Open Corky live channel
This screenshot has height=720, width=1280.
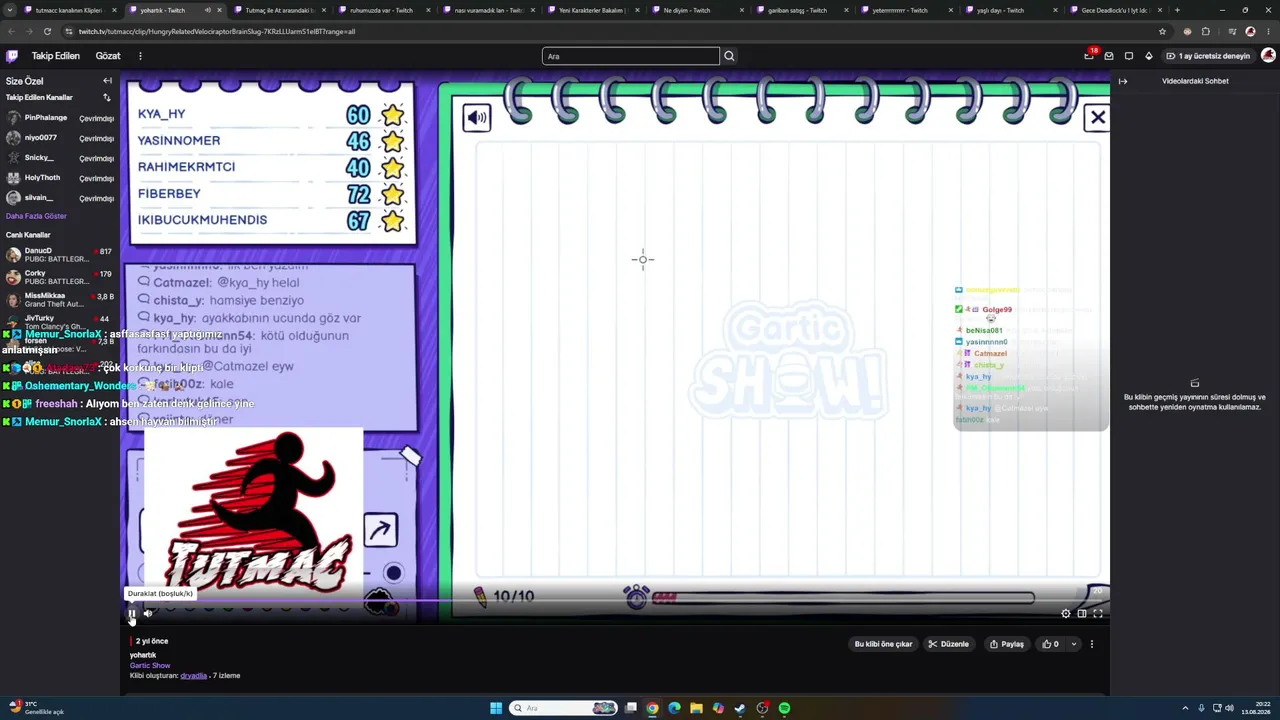pyautogui.click(x=60, y=277)
